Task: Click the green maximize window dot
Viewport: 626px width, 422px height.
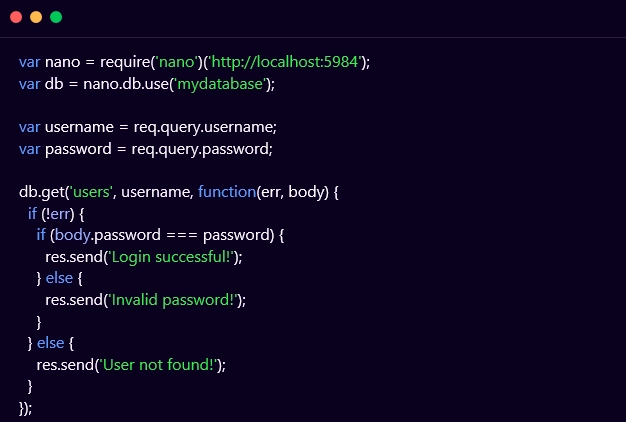Action: (56, 17)
